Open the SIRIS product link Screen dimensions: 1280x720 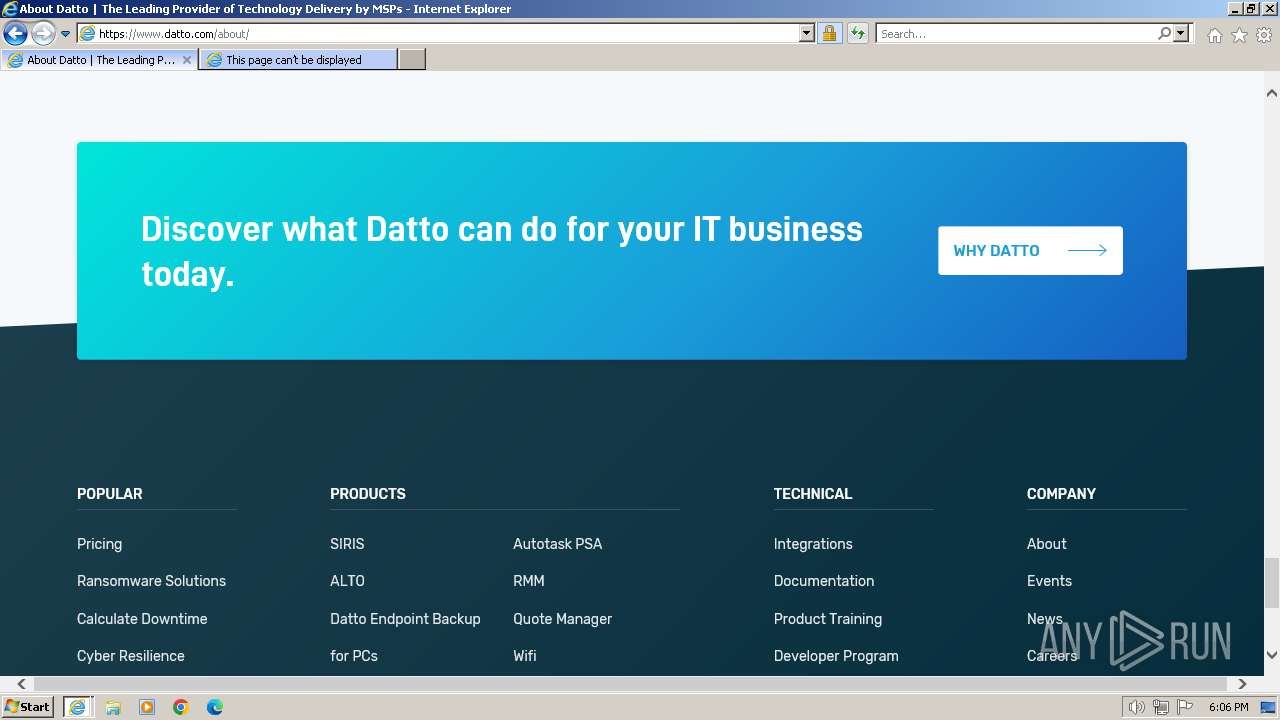tap(347, 544)
